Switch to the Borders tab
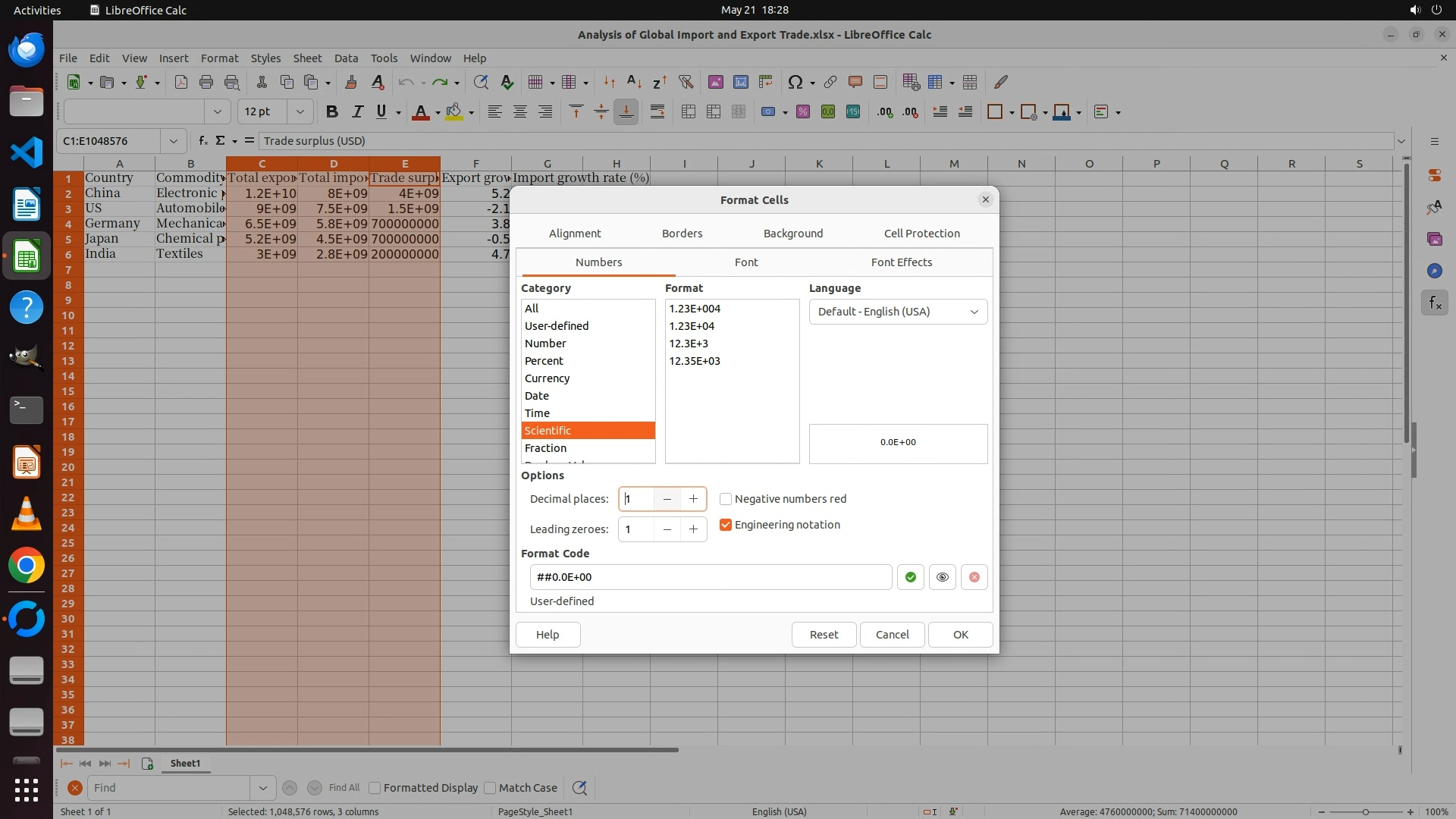Screen dimensions: 1456x819 [682, 234]
